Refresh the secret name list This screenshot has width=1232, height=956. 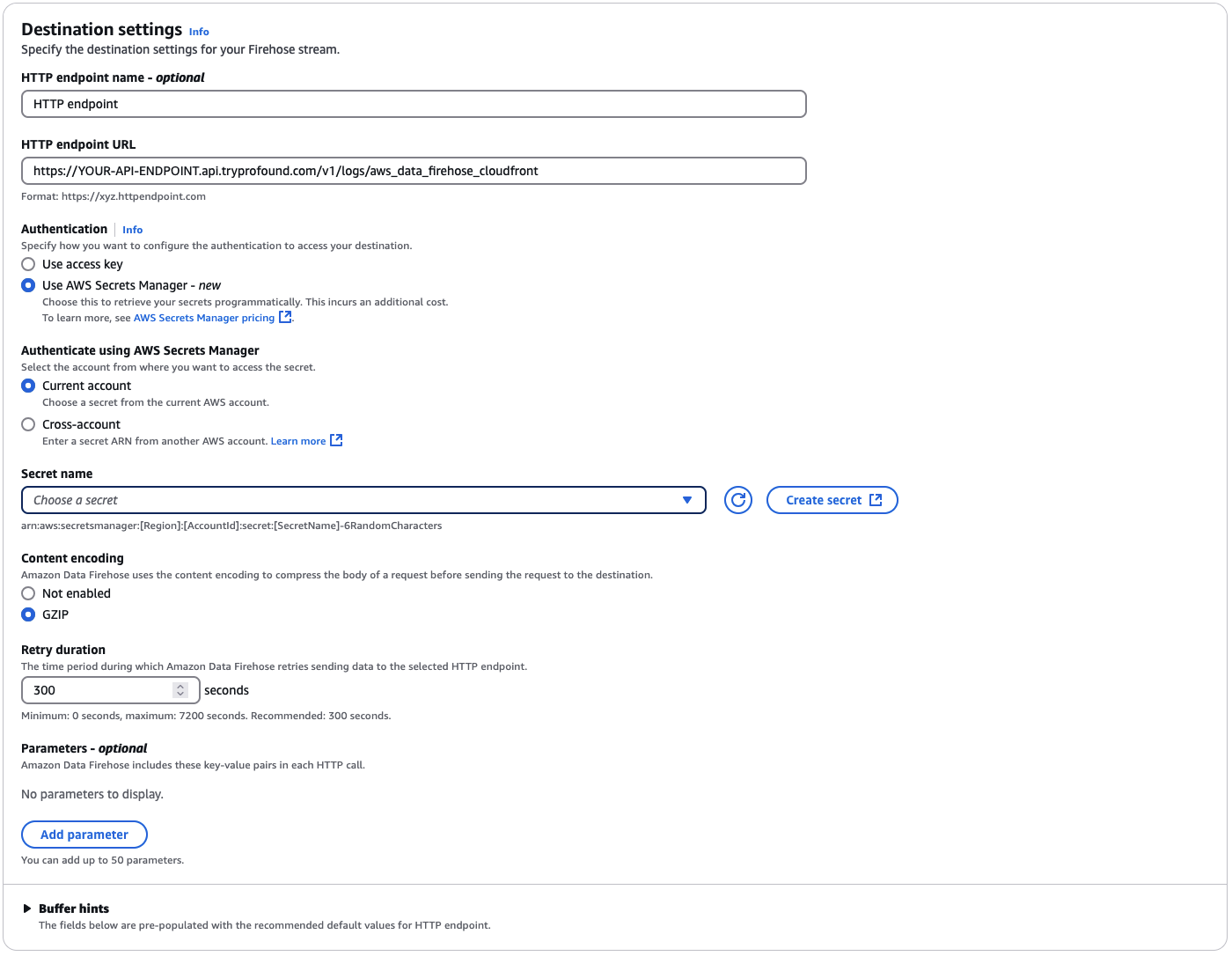pos(737,500)
